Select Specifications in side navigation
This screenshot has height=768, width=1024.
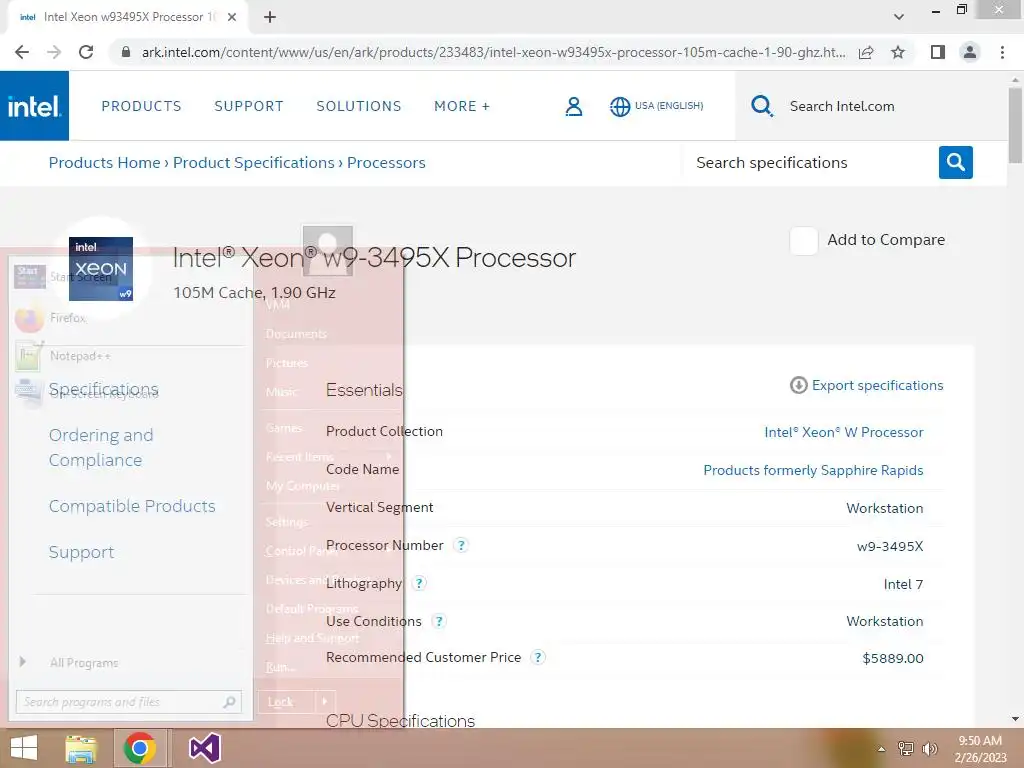103,389
